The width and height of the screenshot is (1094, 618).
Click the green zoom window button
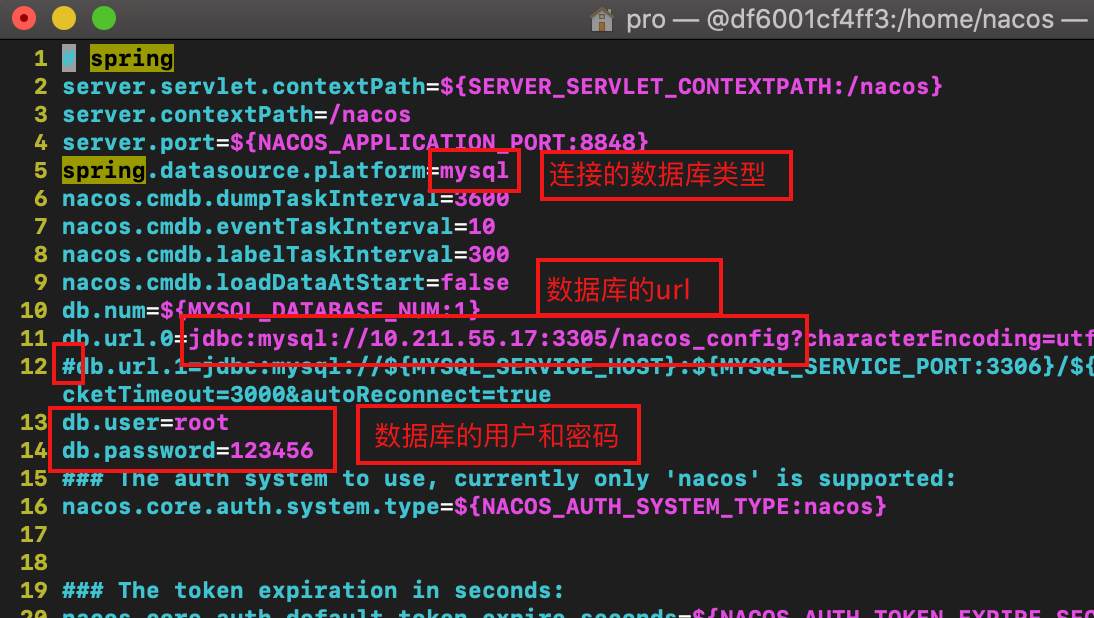click(x=104, y=18)
